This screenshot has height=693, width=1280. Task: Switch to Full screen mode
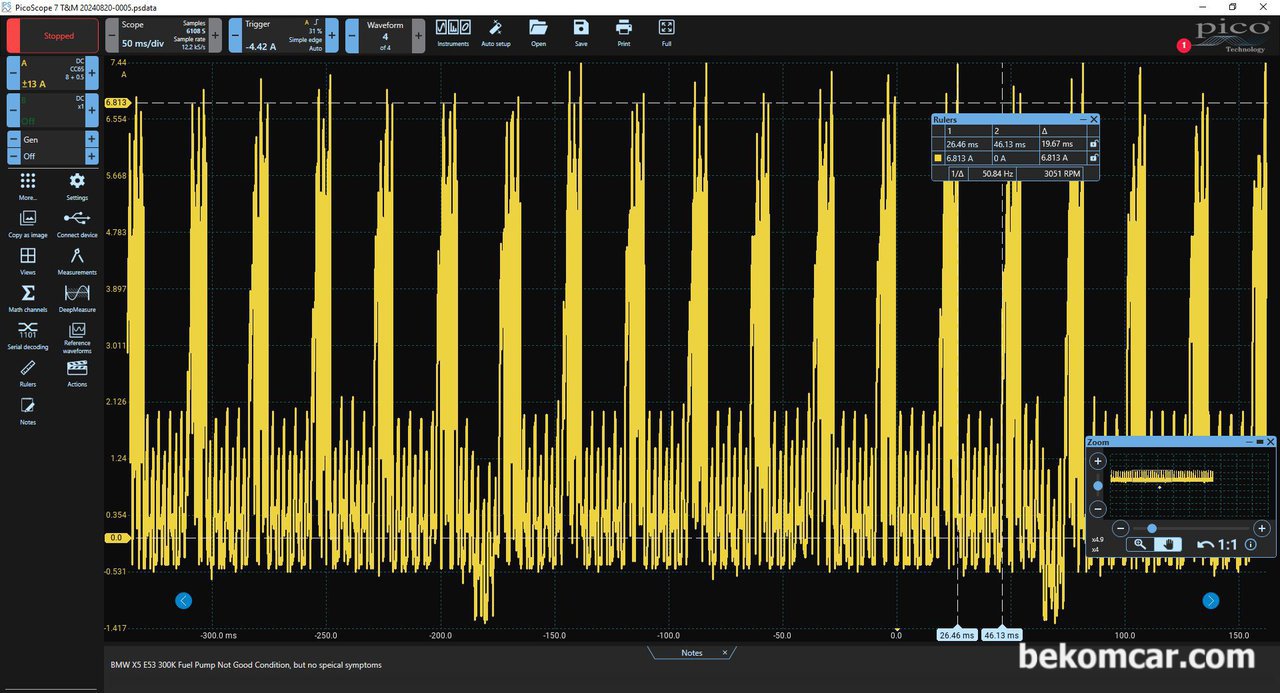(x=667, y=33)
